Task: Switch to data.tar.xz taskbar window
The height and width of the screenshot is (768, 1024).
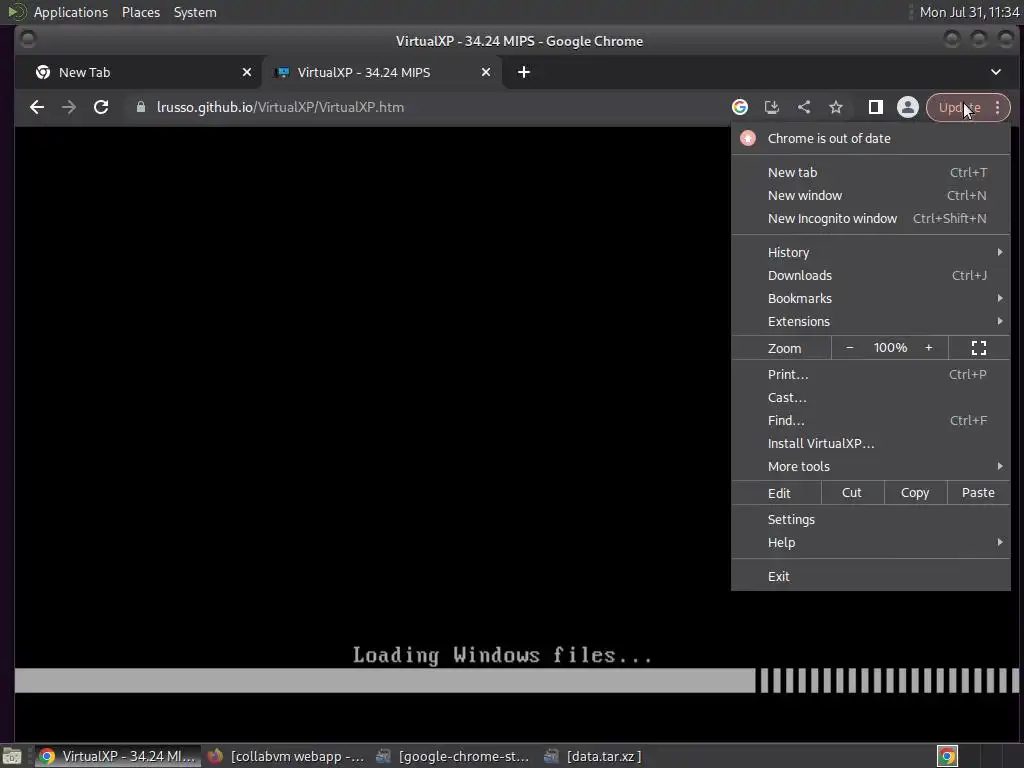Action: 593,756
